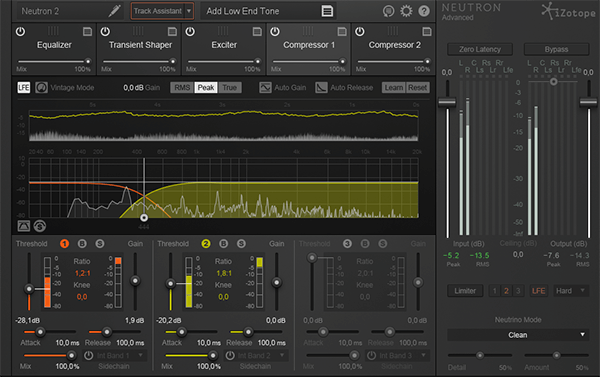Open the Compressor 2 module preset icon
The image size is (600, 377).
(x=427, y=31)
